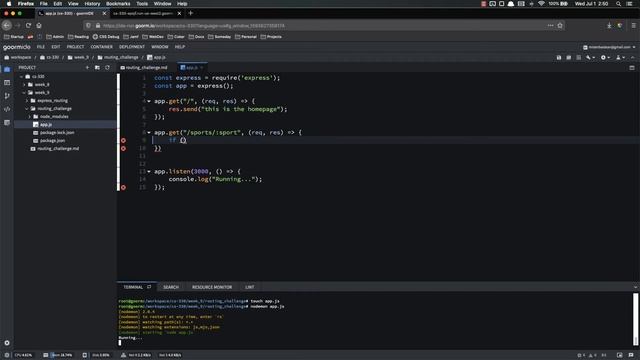
Task: Open the DEPLOYMENT menu
Action: pyautogui.click(x=132, y=47)
